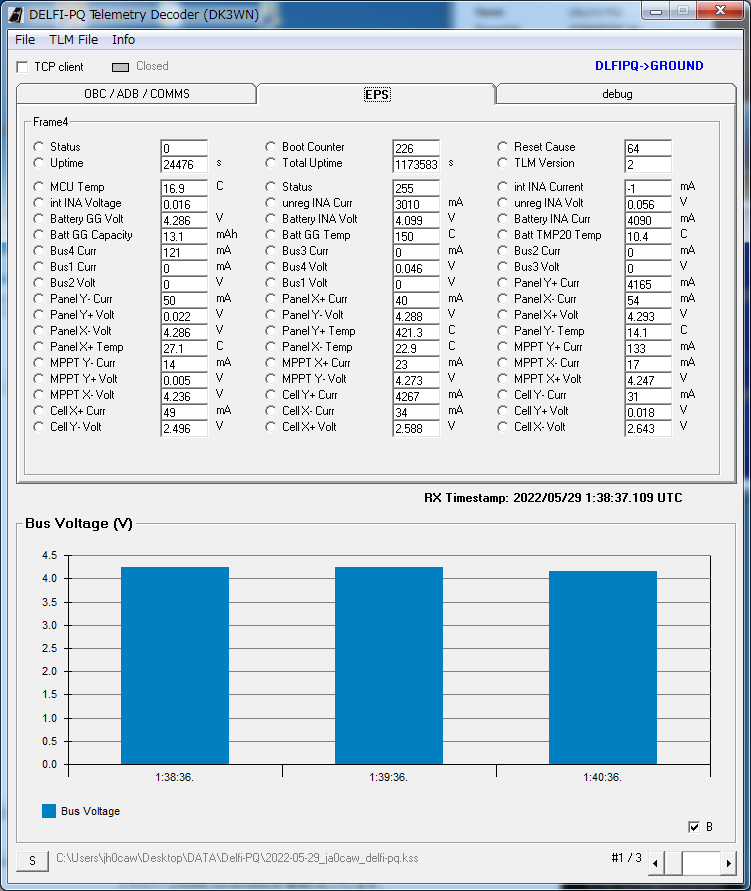
Task: Click the Bus Voltage bar at 1:40:36
Action: [603, 668]
